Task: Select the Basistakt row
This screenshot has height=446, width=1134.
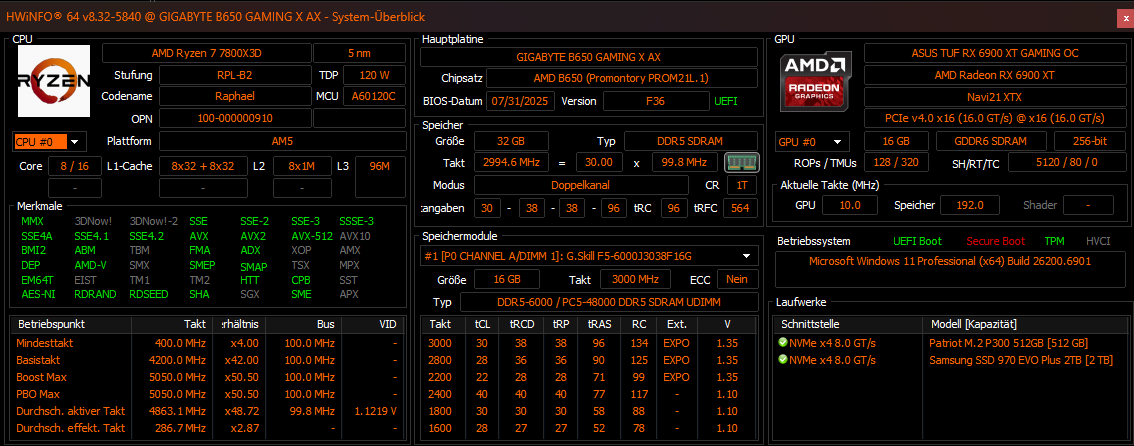Action: click(x=206, y=360)
